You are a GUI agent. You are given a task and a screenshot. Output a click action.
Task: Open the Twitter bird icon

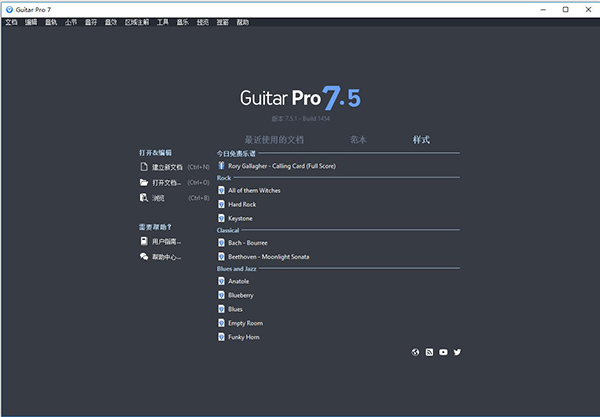point(457,352)
